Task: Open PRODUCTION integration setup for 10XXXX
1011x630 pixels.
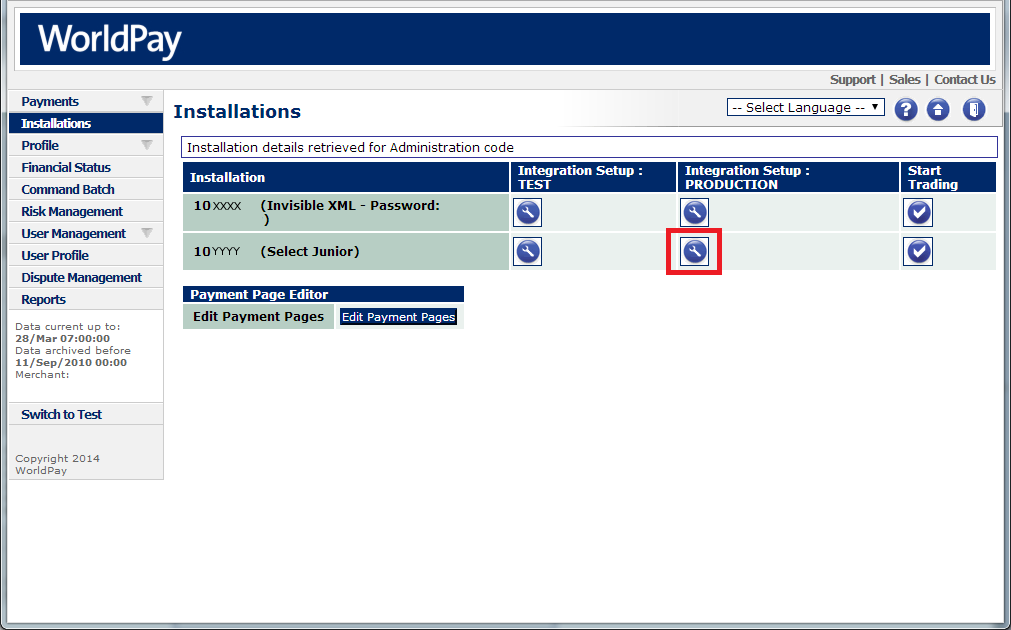Action: point(694,212)
